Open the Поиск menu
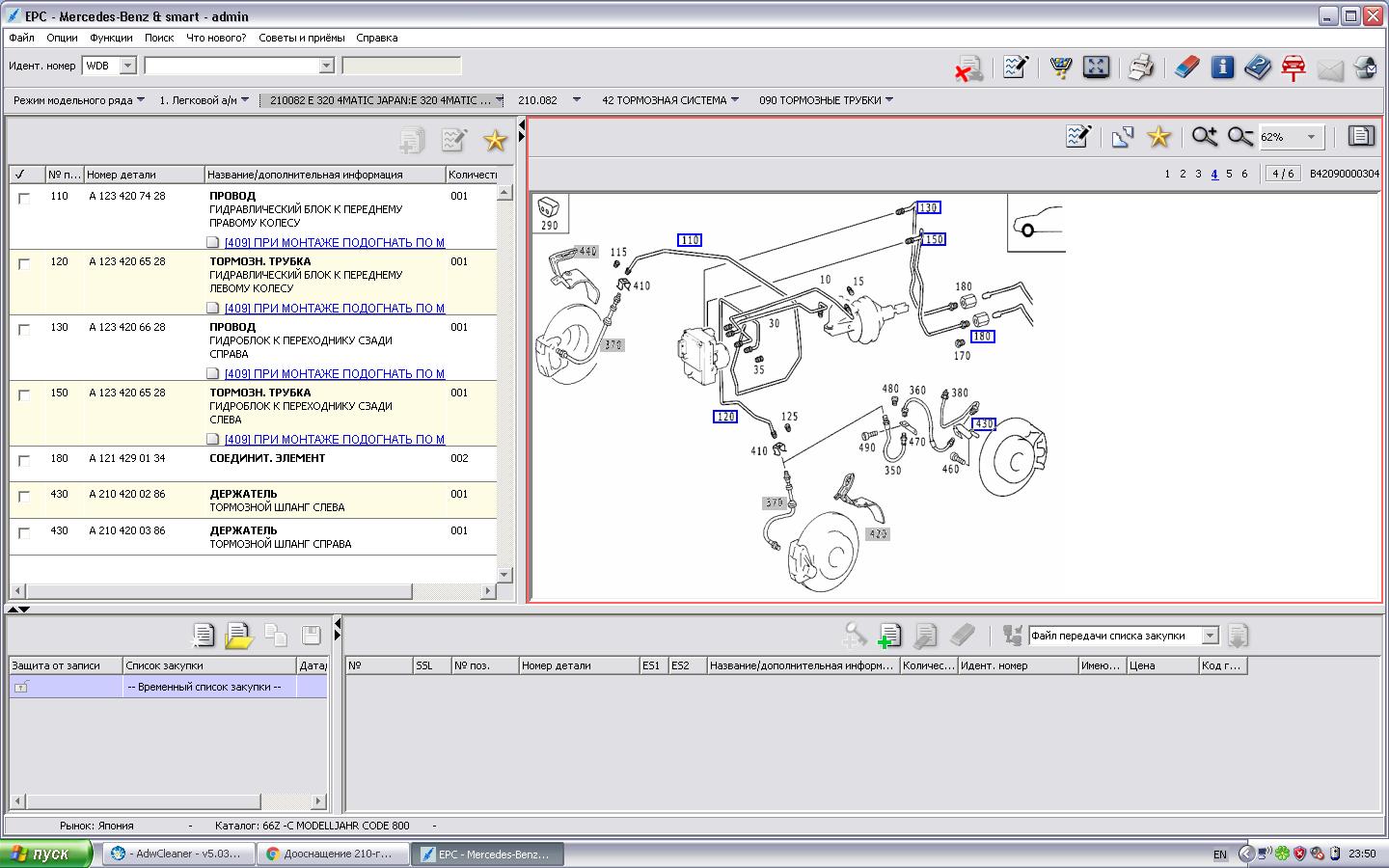 point(159,38)
